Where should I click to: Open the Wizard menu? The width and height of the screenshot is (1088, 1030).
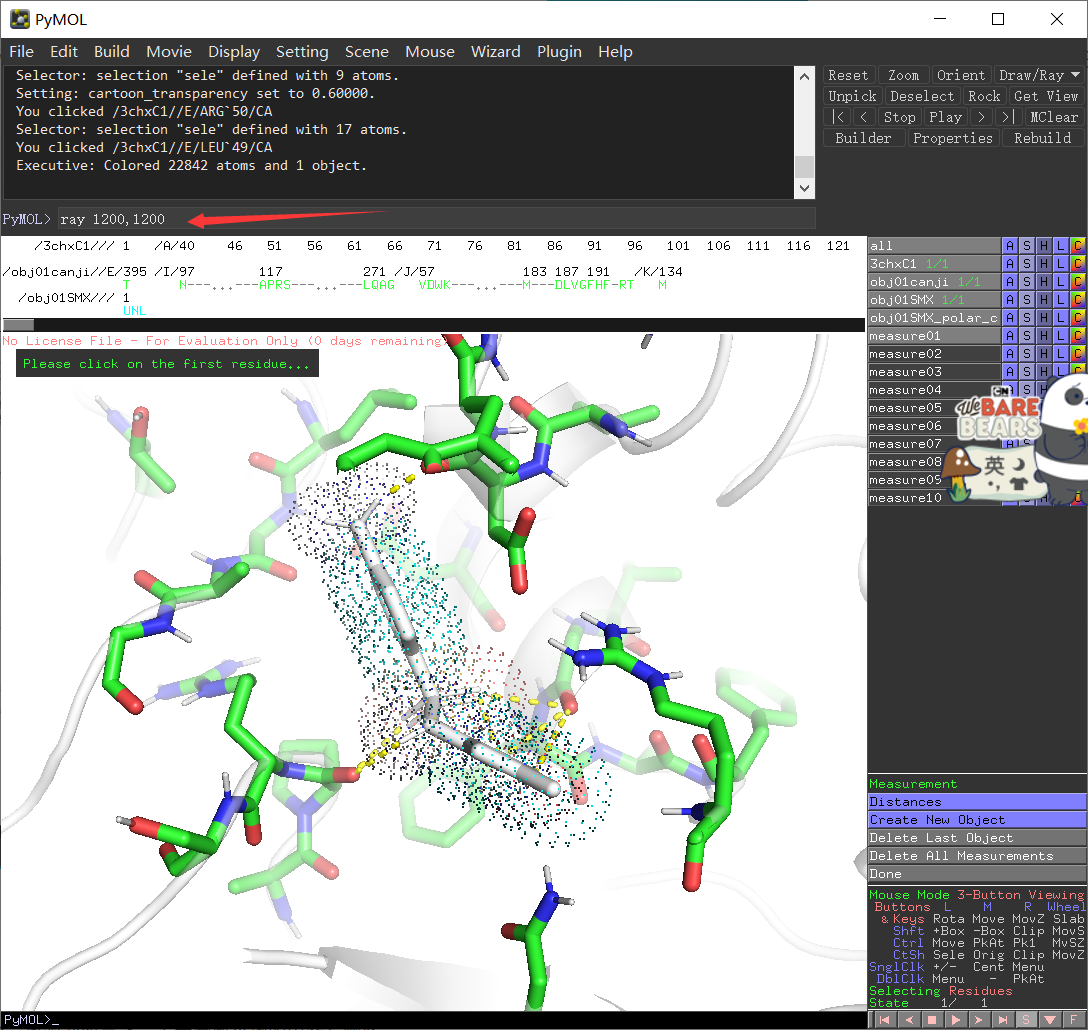tap(495, 52)
